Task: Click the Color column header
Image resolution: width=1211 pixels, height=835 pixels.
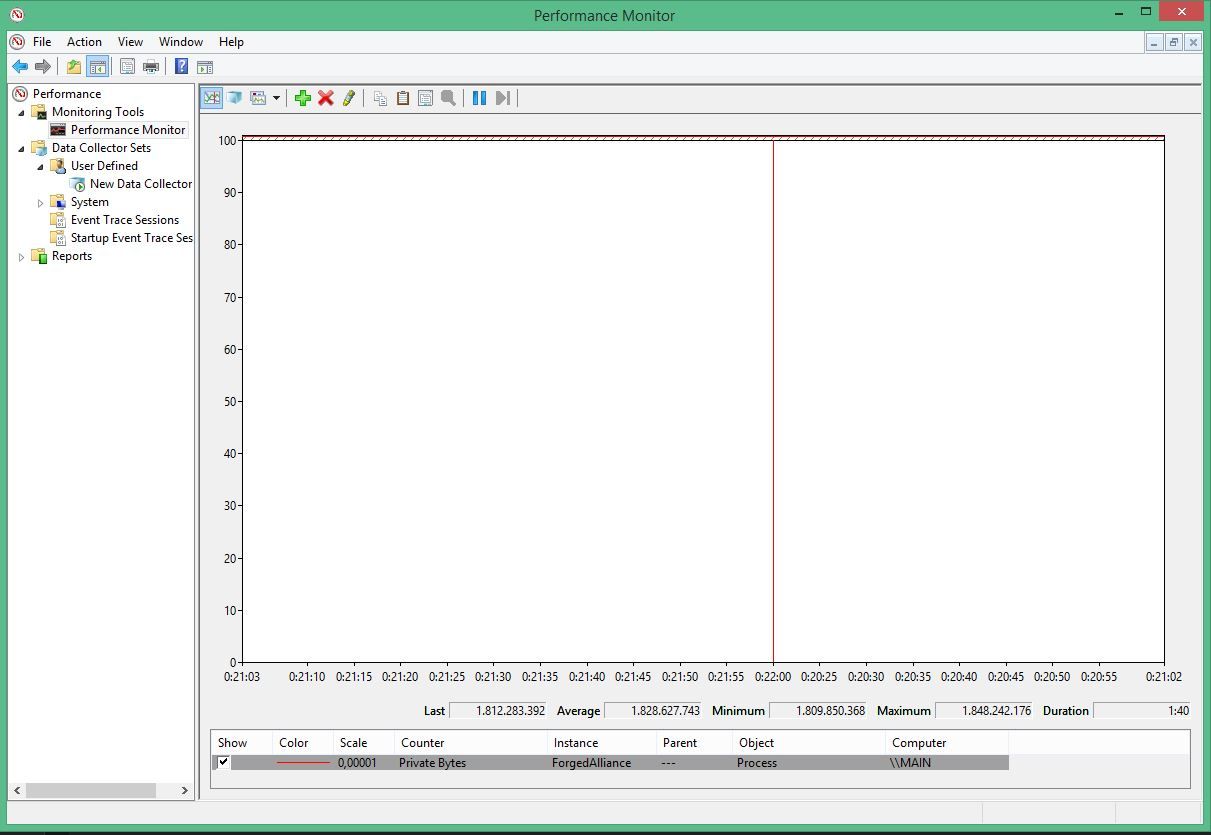Action: pyautogui.click(x=294, y=743)
